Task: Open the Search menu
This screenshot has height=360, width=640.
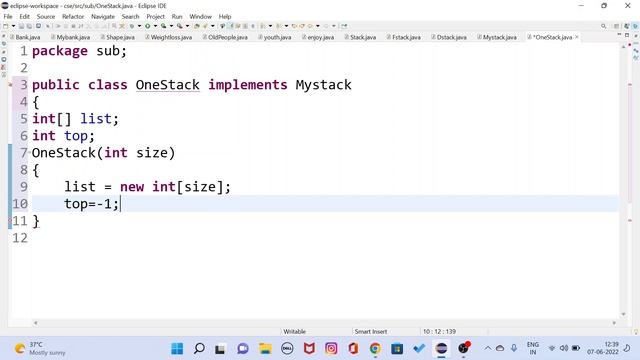Action: coord(130,16)
